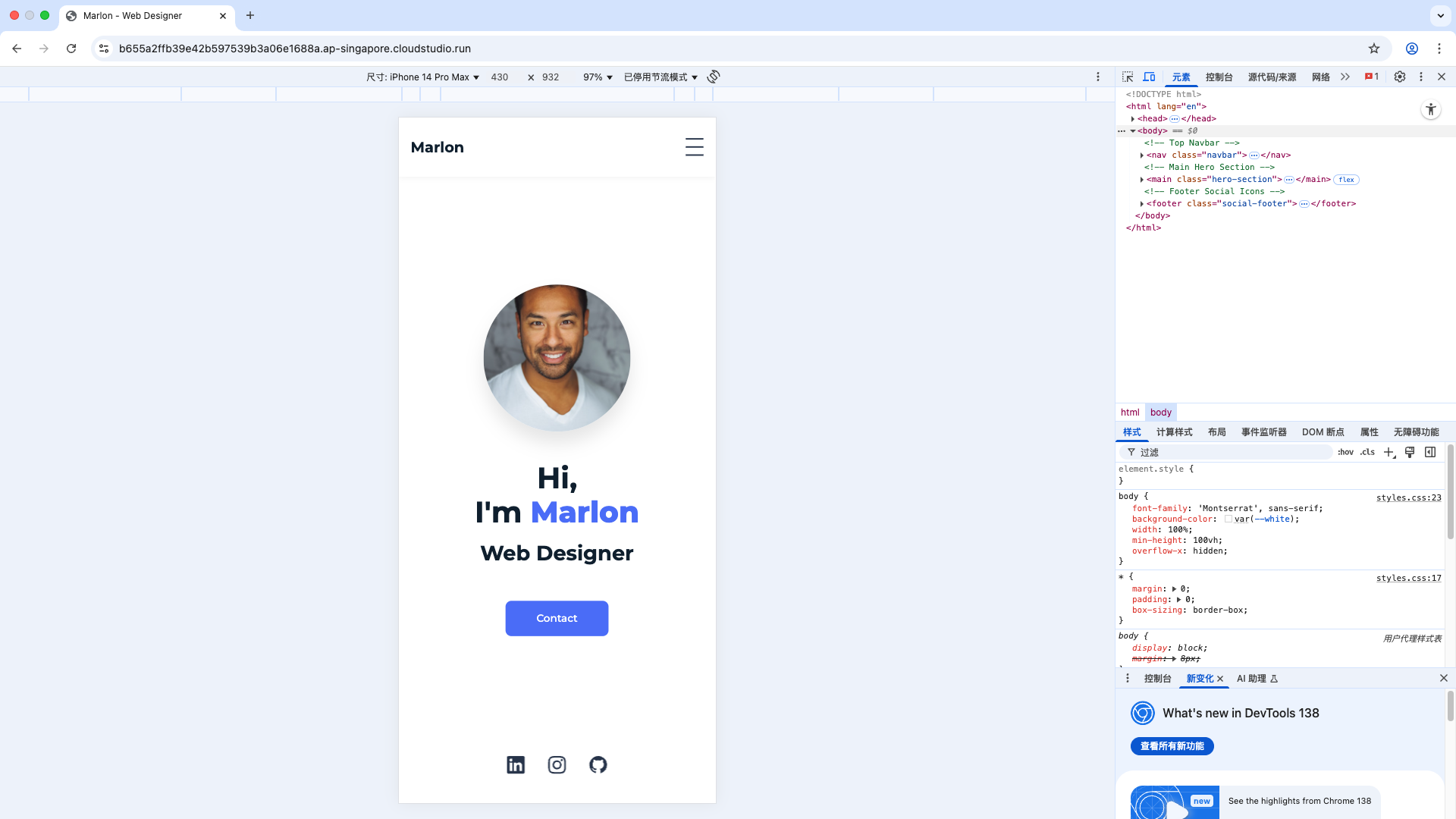Click the rotate screen orientation icon
This screenshot has width=1456, height=819.
(714, 77)
